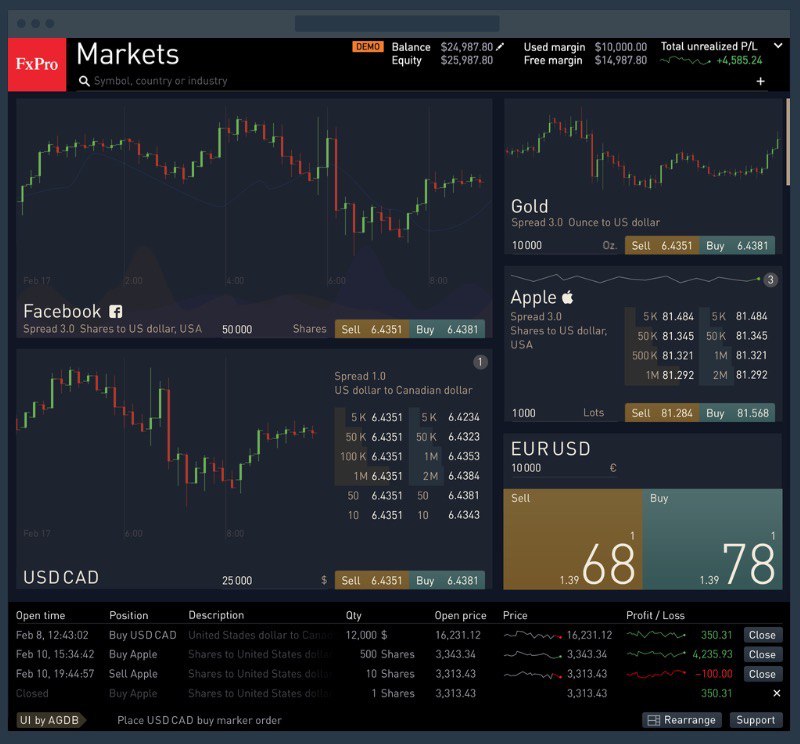Buy Facebook at 6.4381
Image resolution: width=800 pixels, height=744 pixels.
click(x=446, y=329)
